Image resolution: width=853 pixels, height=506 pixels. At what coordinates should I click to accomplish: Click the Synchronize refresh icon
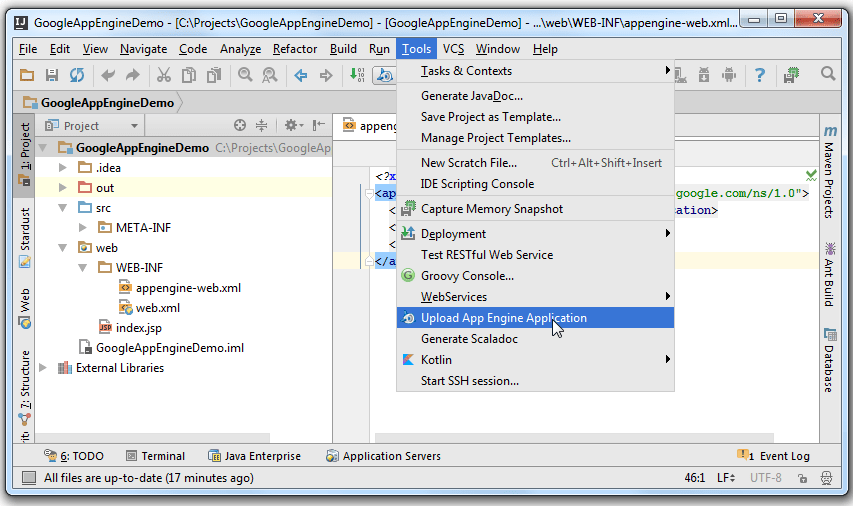click(x=77, y=75)
